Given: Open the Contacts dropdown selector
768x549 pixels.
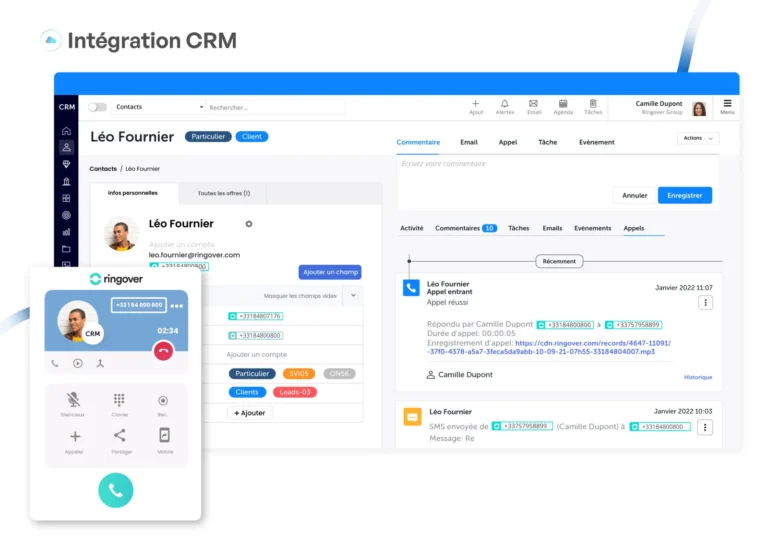Looking at the screenshot, I should pos(159,107).
